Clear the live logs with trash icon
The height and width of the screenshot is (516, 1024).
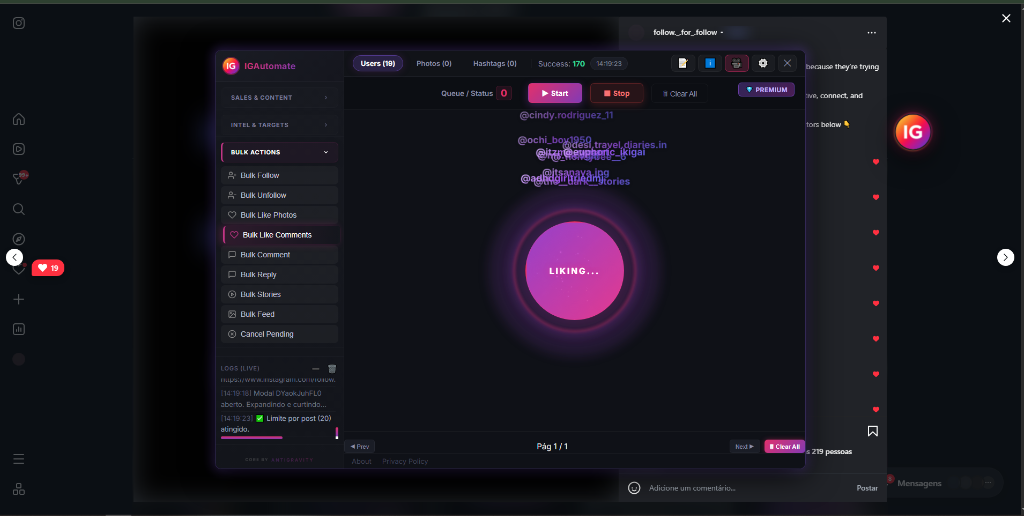(x=332, y=368)
